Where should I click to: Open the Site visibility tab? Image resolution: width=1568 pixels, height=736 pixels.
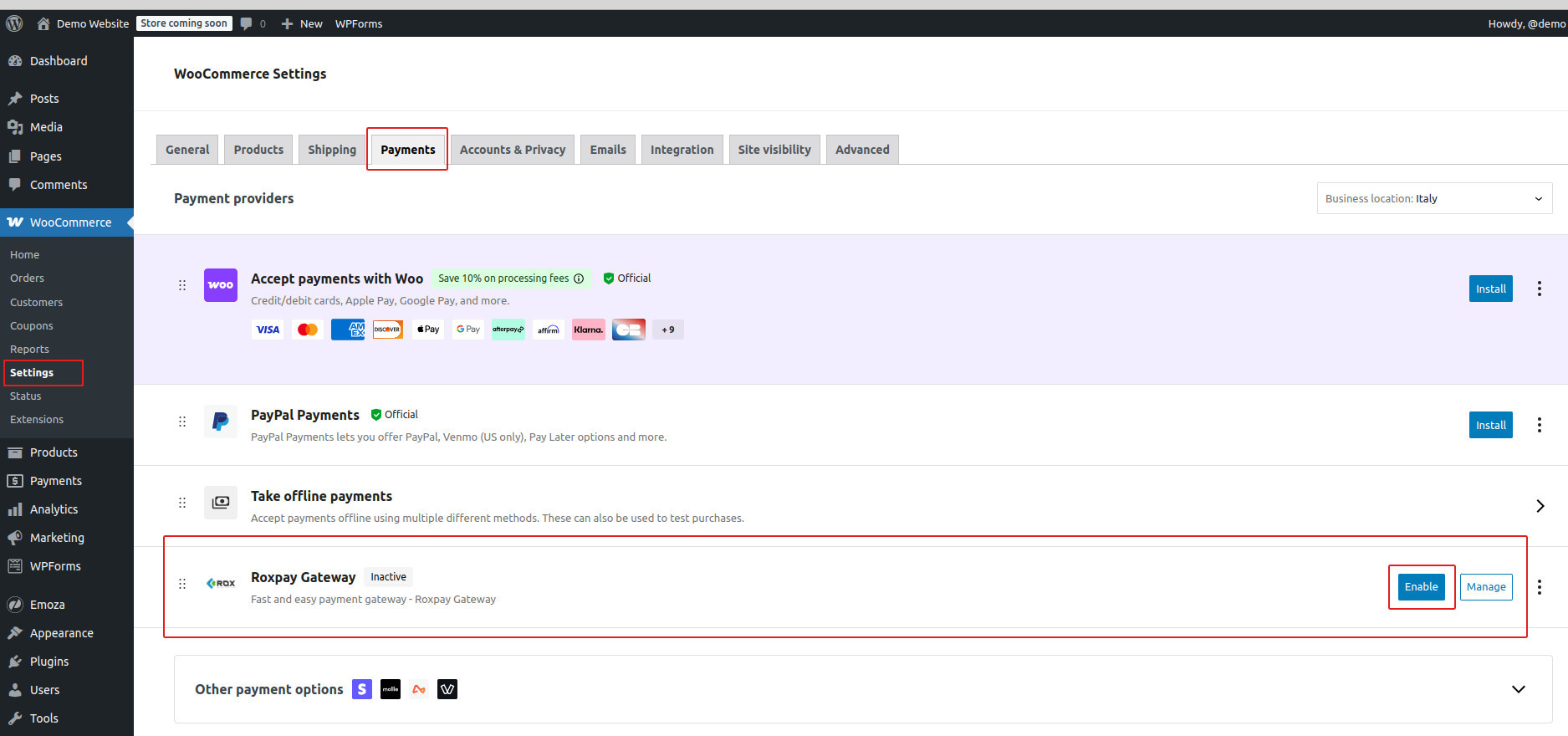(x=774, y=150)
